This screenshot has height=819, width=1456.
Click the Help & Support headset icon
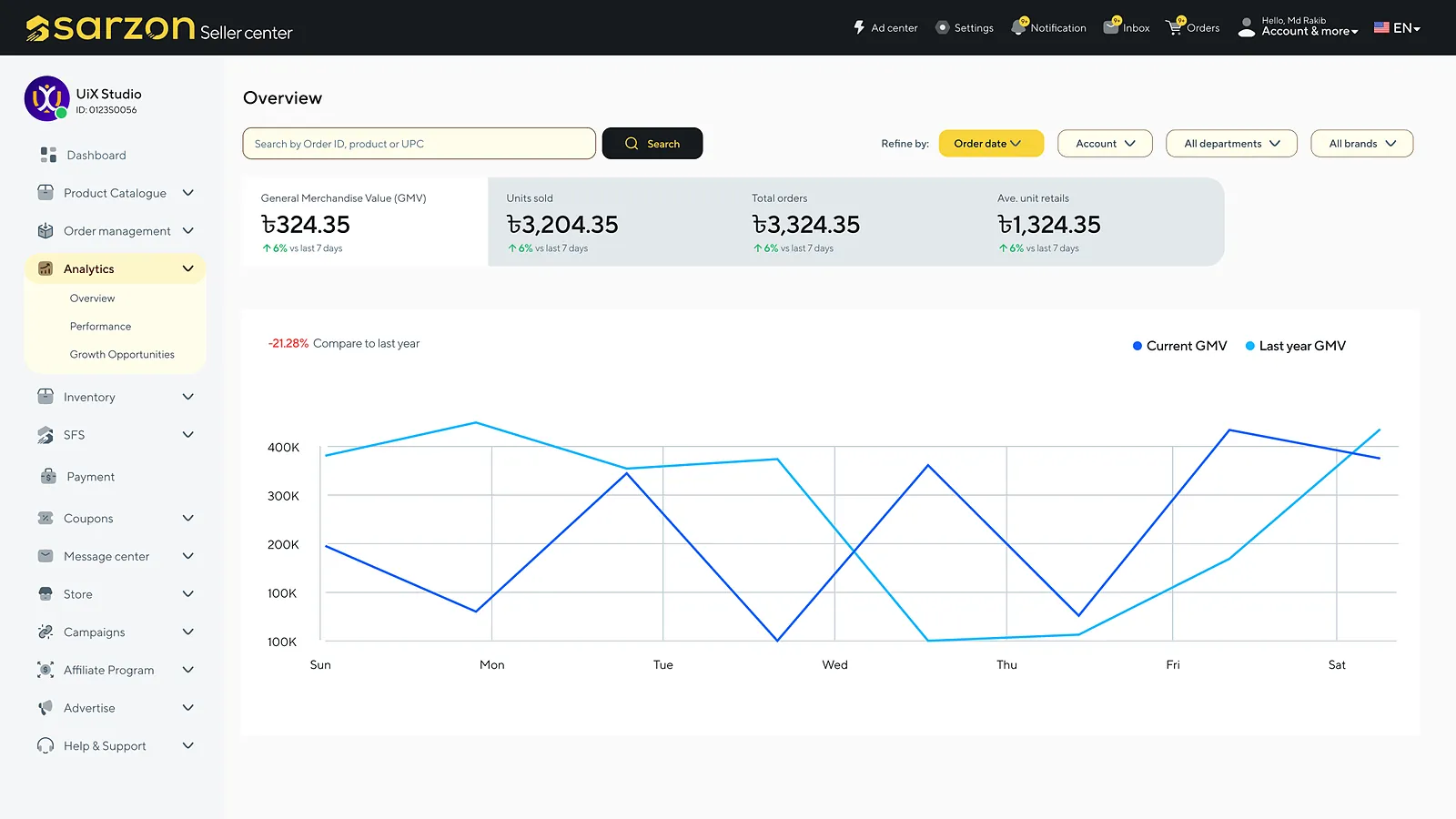[45, 745]
